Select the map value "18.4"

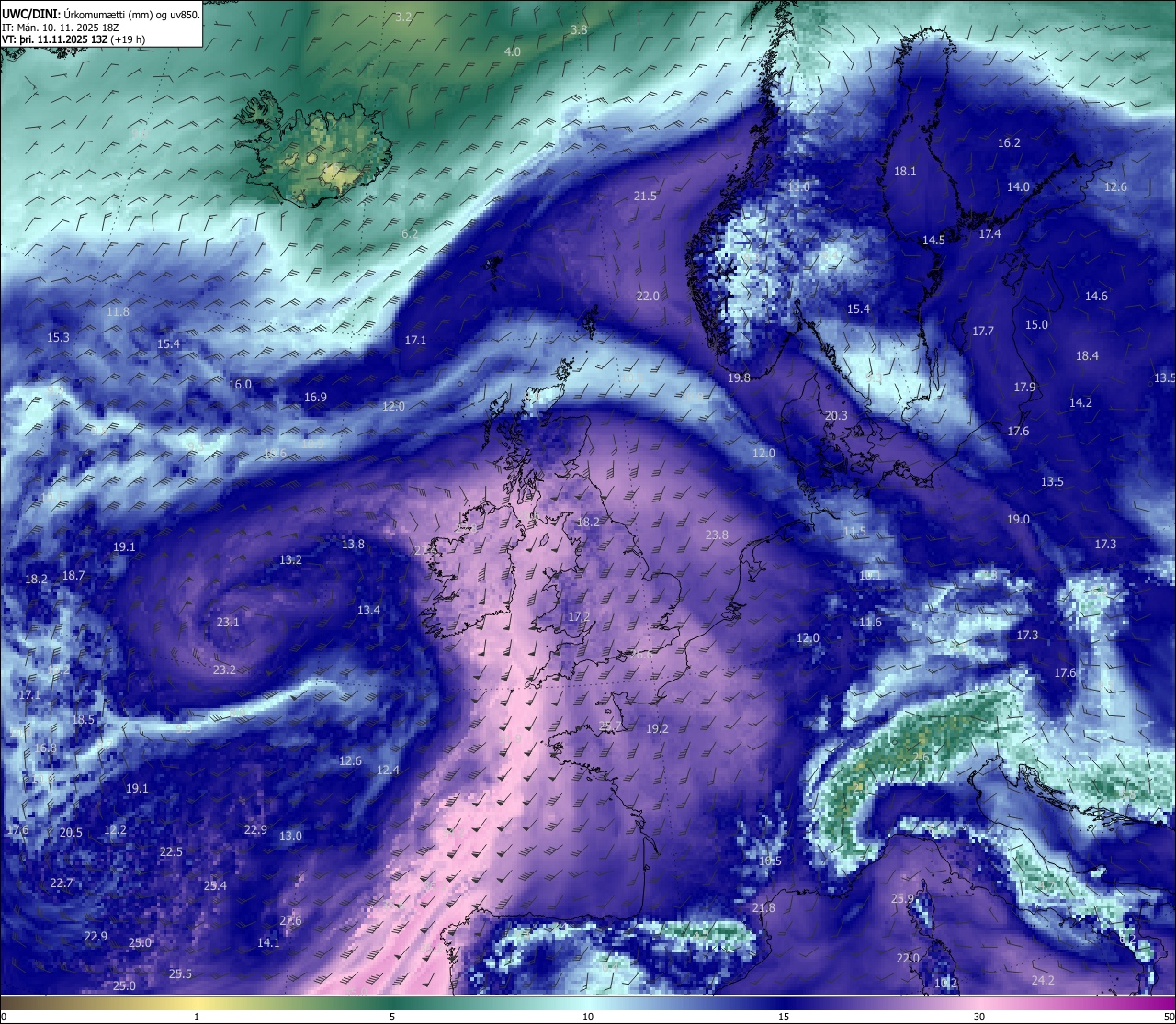pyautogui.click(x=1087, y=356)
